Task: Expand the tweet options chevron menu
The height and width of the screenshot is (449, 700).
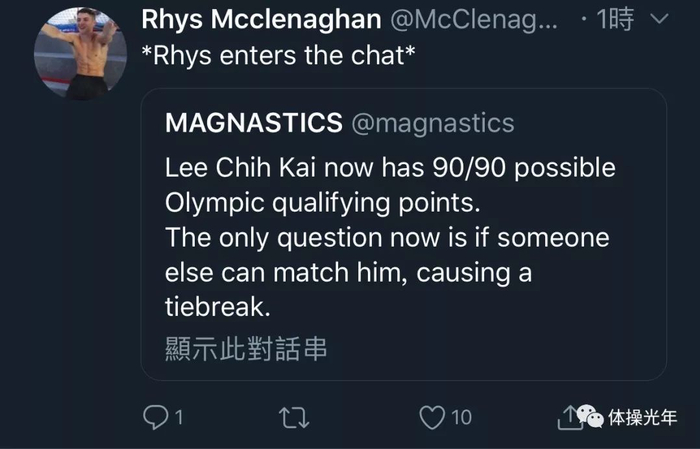Action: [x=659, y=18]
